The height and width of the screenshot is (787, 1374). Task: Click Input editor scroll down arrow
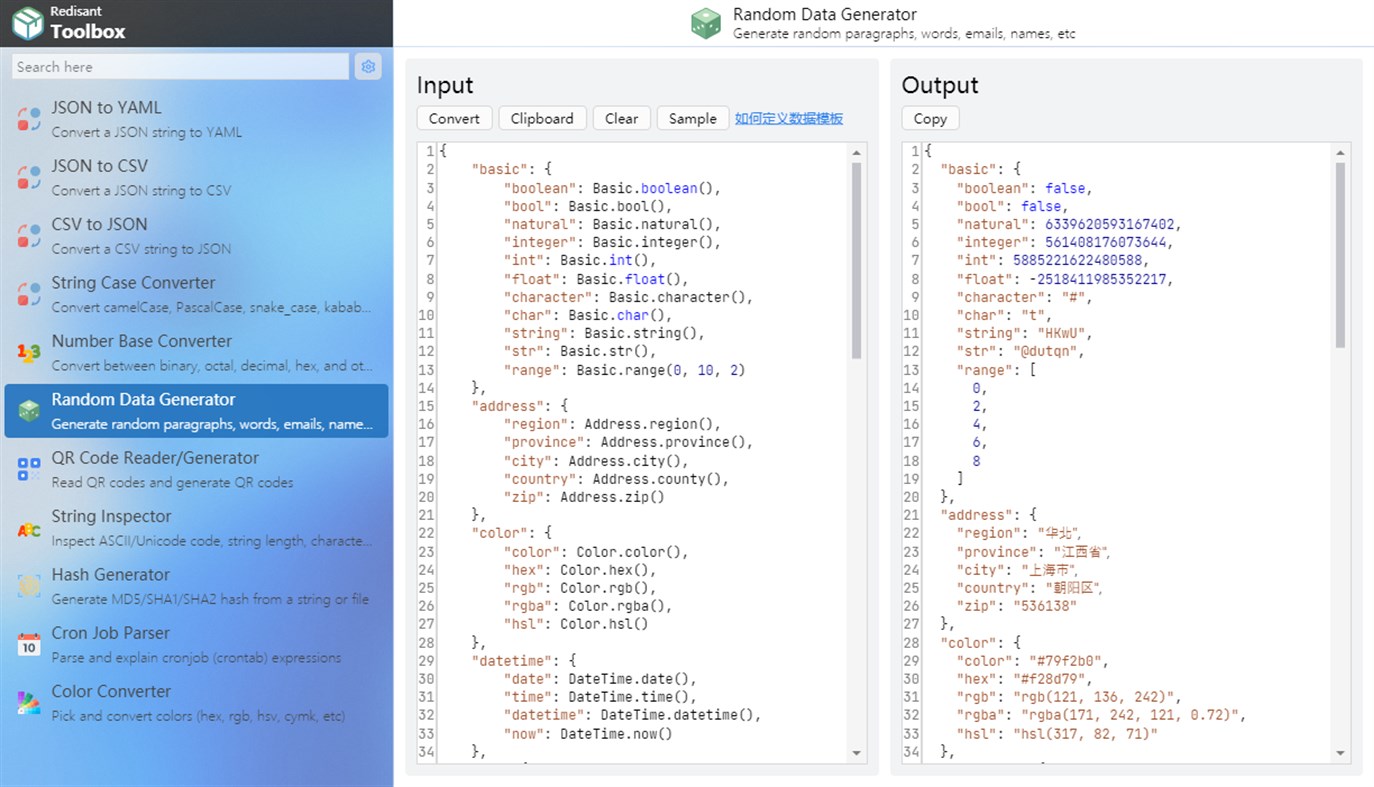(856, 753)
